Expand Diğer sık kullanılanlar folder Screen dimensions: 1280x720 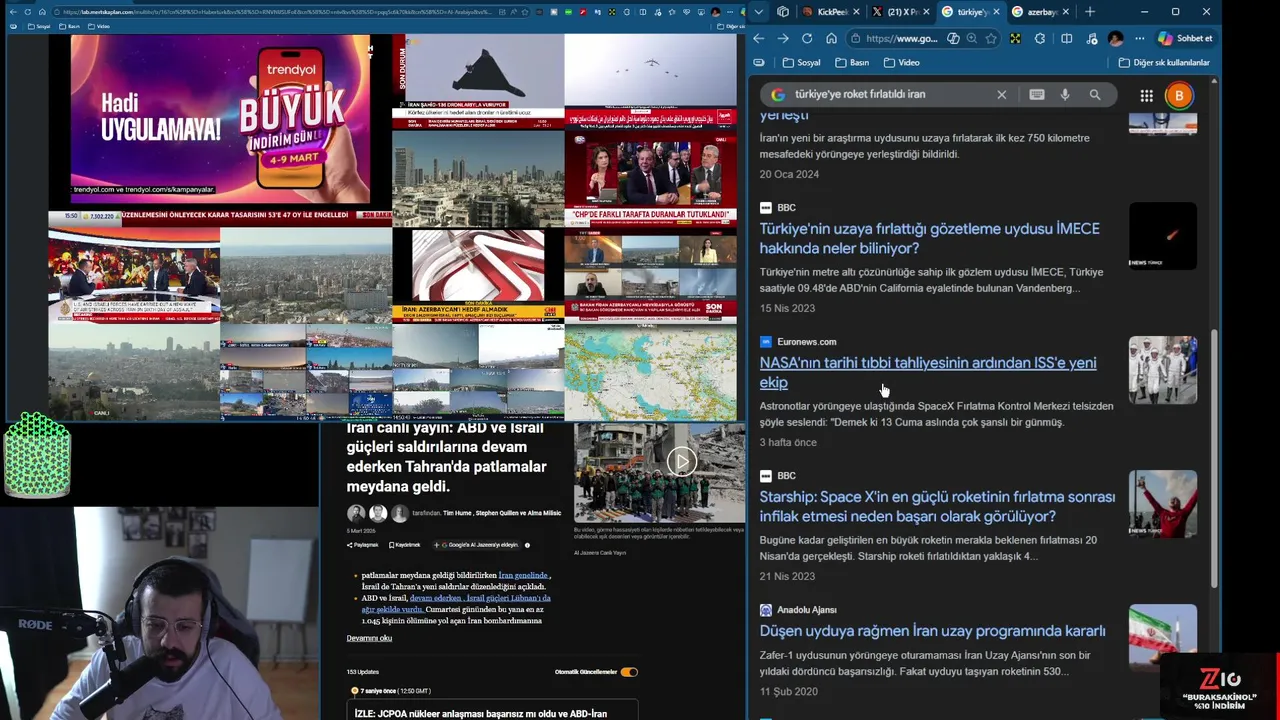click(1164, 62)
